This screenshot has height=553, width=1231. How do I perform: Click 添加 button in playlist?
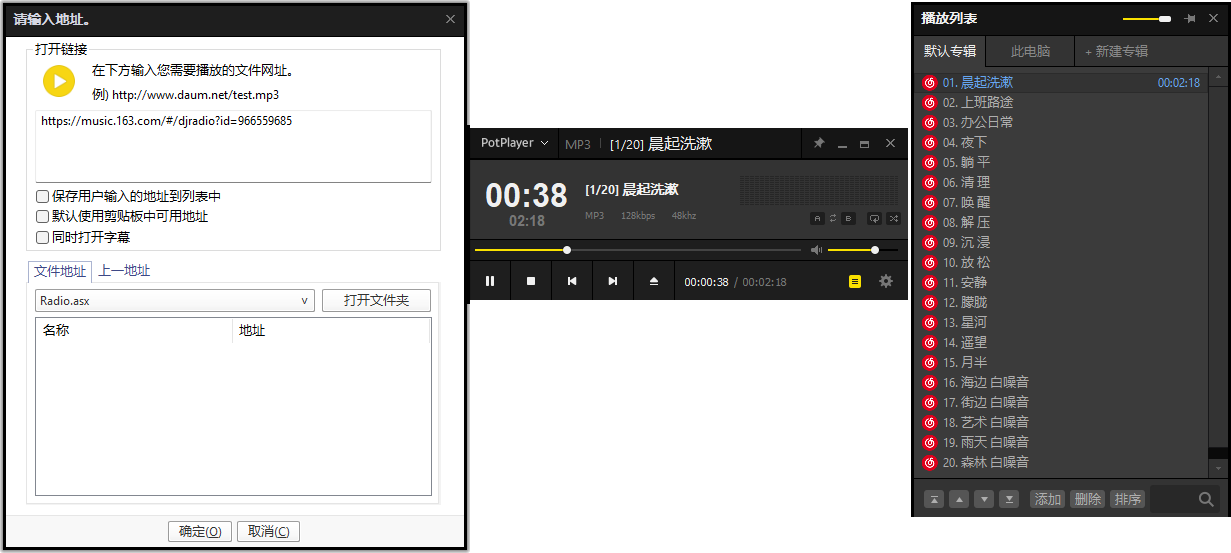click(1047, 499)
